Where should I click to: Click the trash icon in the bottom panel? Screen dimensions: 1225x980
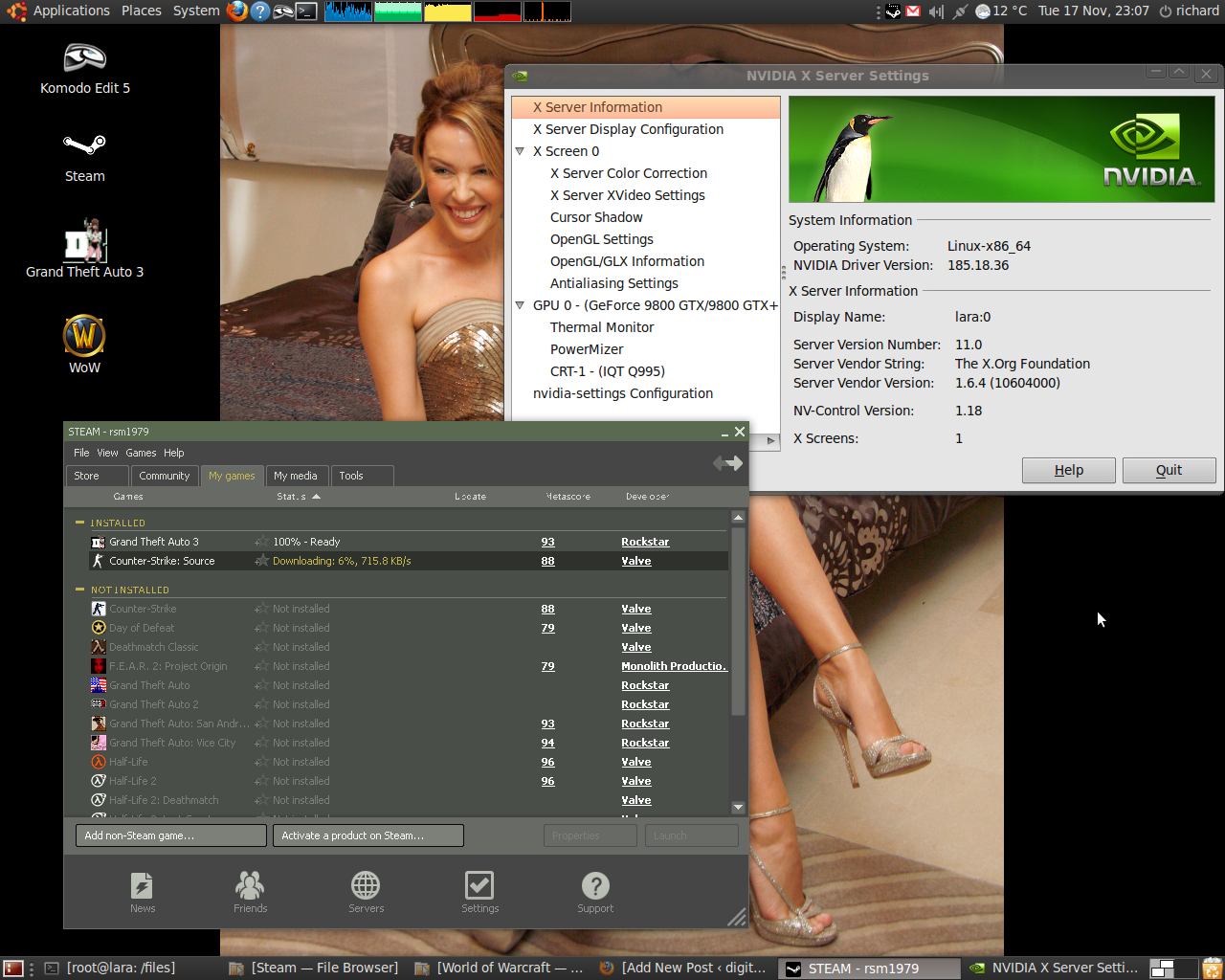pos(1212,969)
